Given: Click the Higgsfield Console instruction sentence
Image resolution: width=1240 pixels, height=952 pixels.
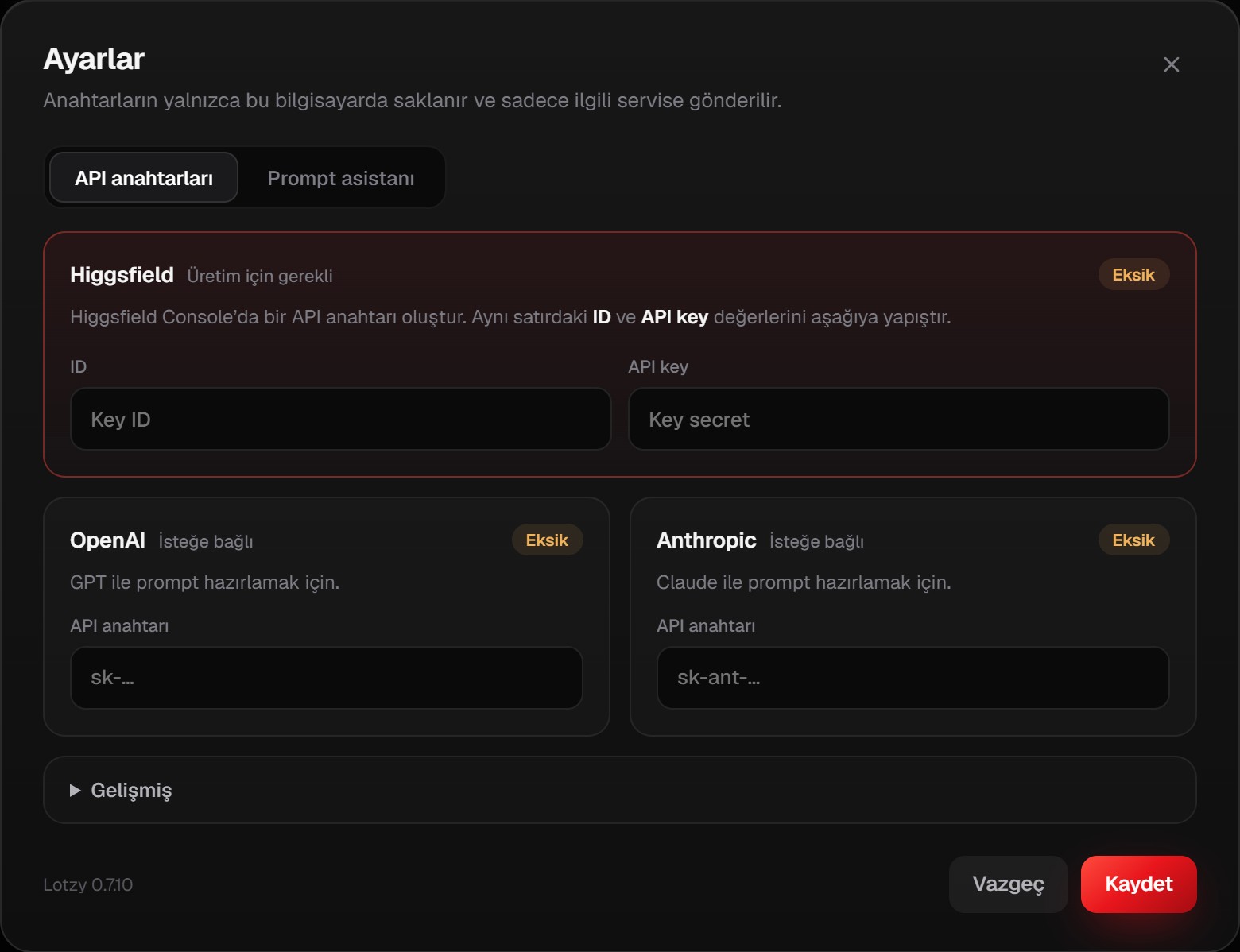Looking at the screenshot, I should [510, 317].
